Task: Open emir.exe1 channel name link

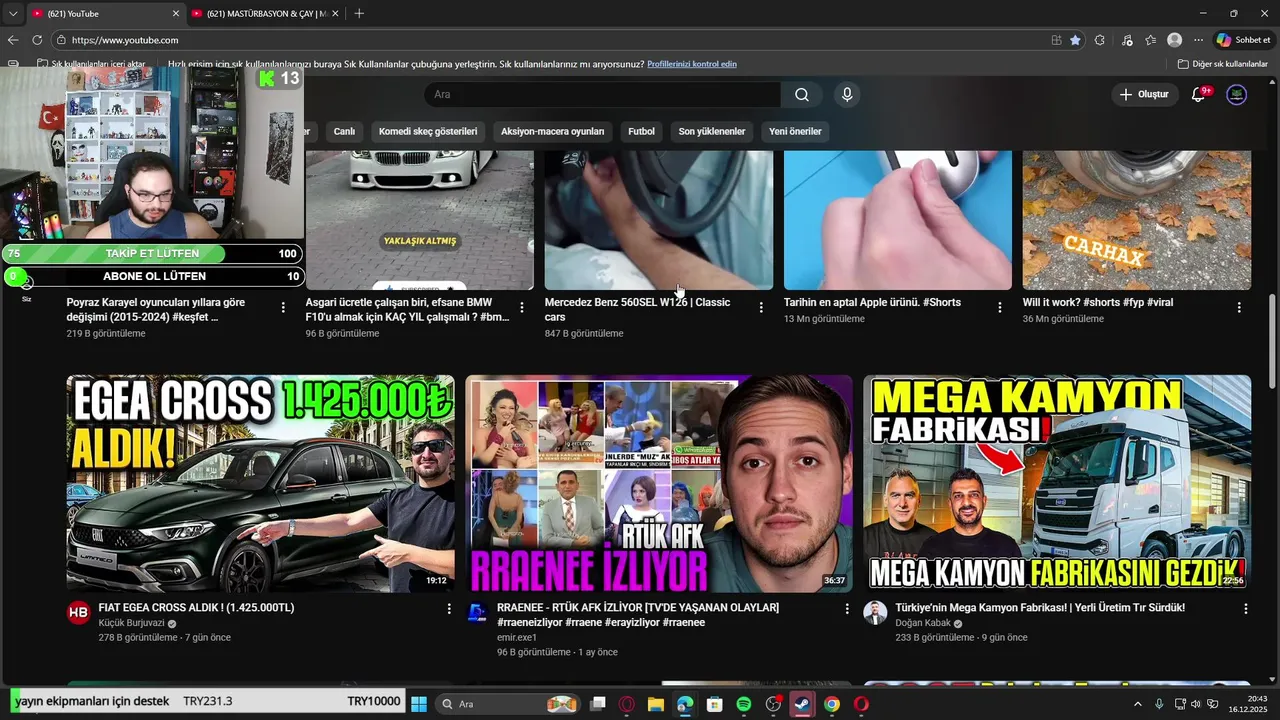Action: [517, 638]
